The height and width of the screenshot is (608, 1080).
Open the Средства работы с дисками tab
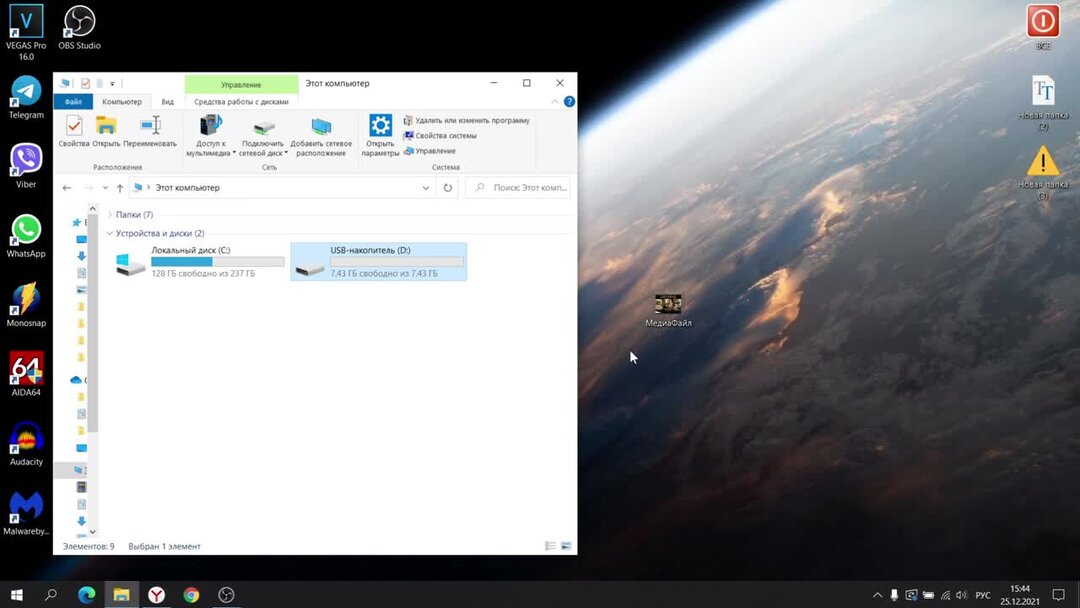coord(241,102)
